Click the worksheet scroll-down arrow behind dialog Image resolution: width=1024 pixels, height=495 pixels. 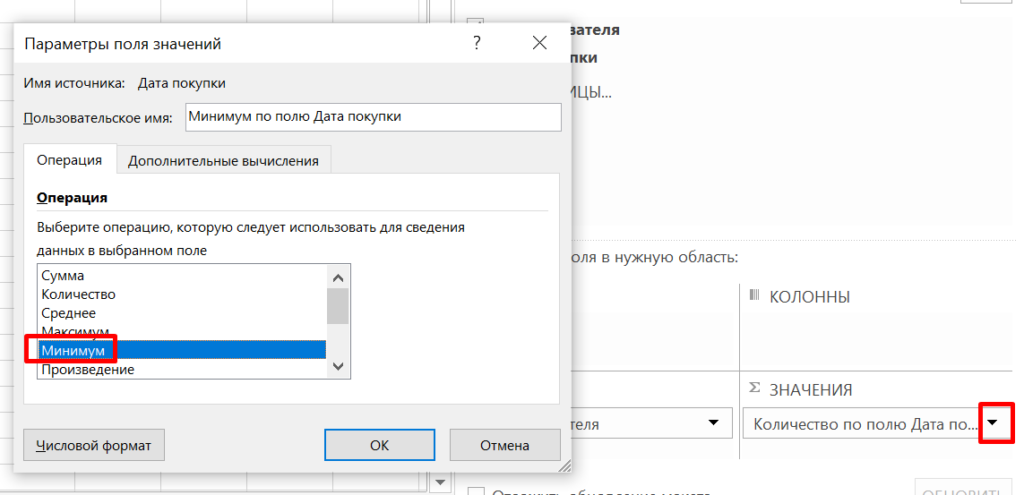(440, 483)
